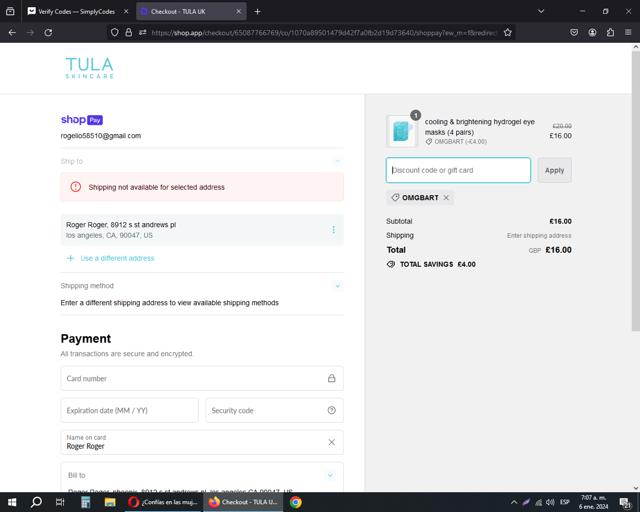View site security padlock information
The width and height of the screenshot is (640, 512).
click(x=129, y=33)
